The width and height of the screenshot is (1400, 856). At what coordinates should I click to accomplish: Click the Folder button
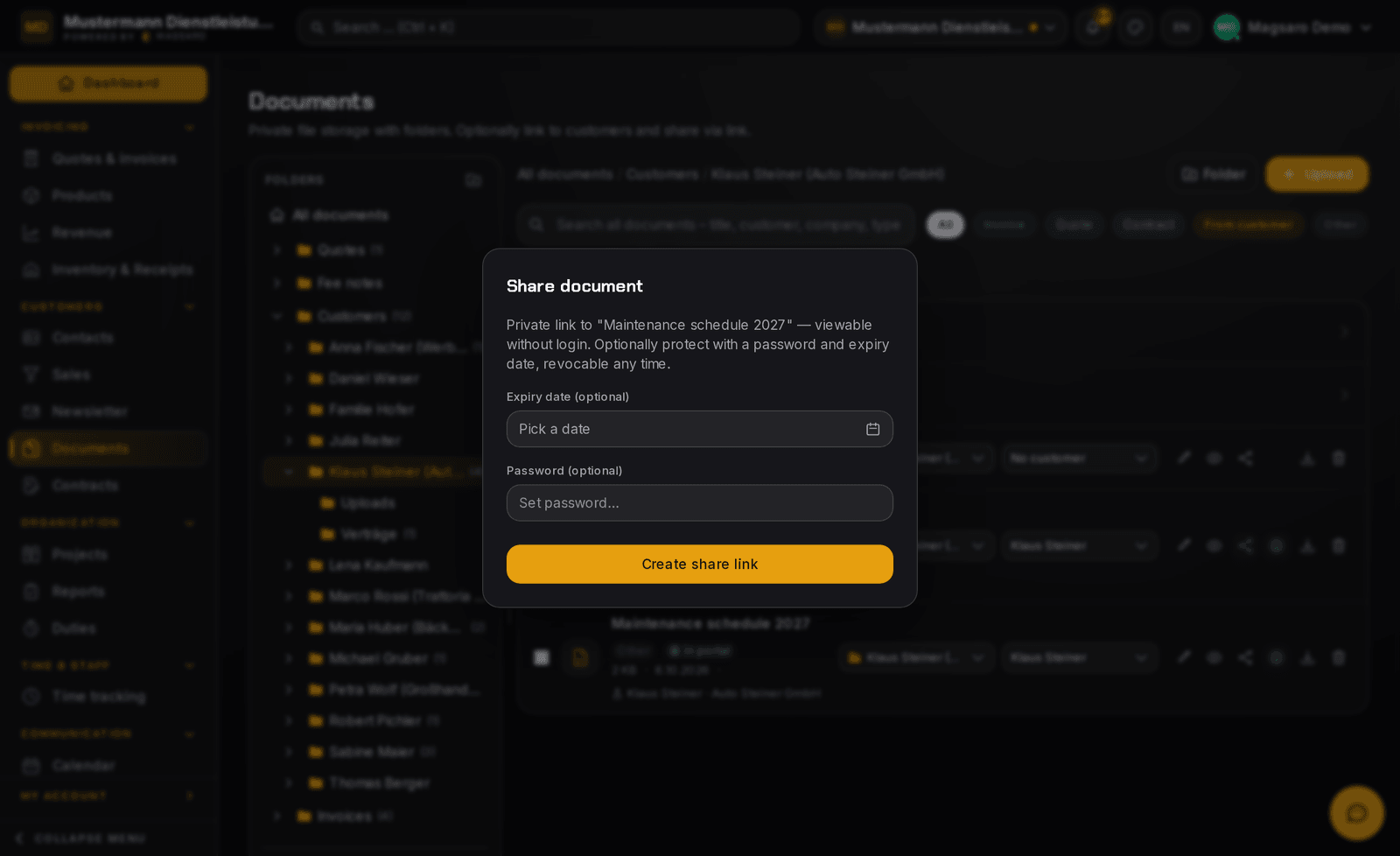pos(1213,174)
